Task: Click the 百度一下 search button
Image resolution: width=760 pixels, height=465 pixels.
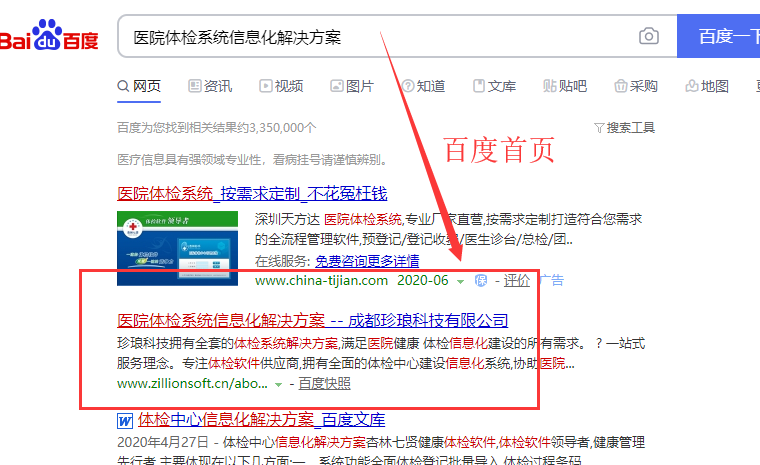Action: 719,36
